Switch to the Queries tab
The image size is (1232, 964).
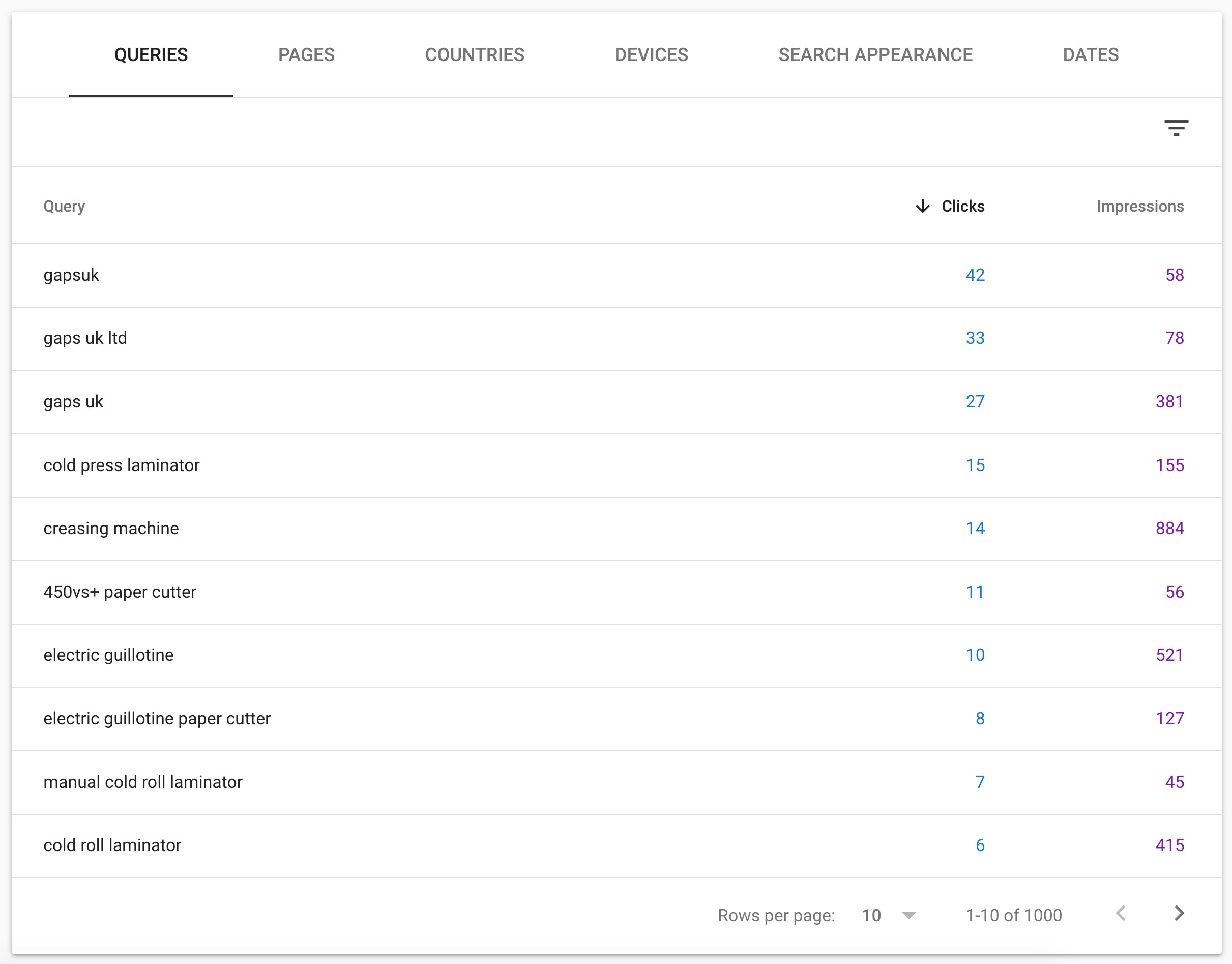(x=151, y=55)
